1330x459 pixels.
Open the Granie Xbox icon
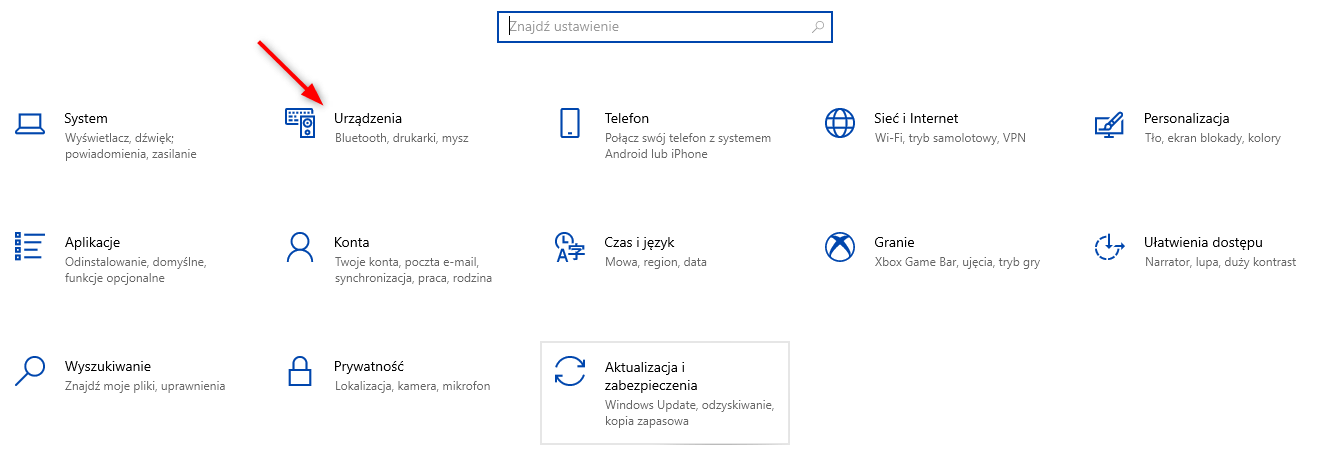coord(840,246)
